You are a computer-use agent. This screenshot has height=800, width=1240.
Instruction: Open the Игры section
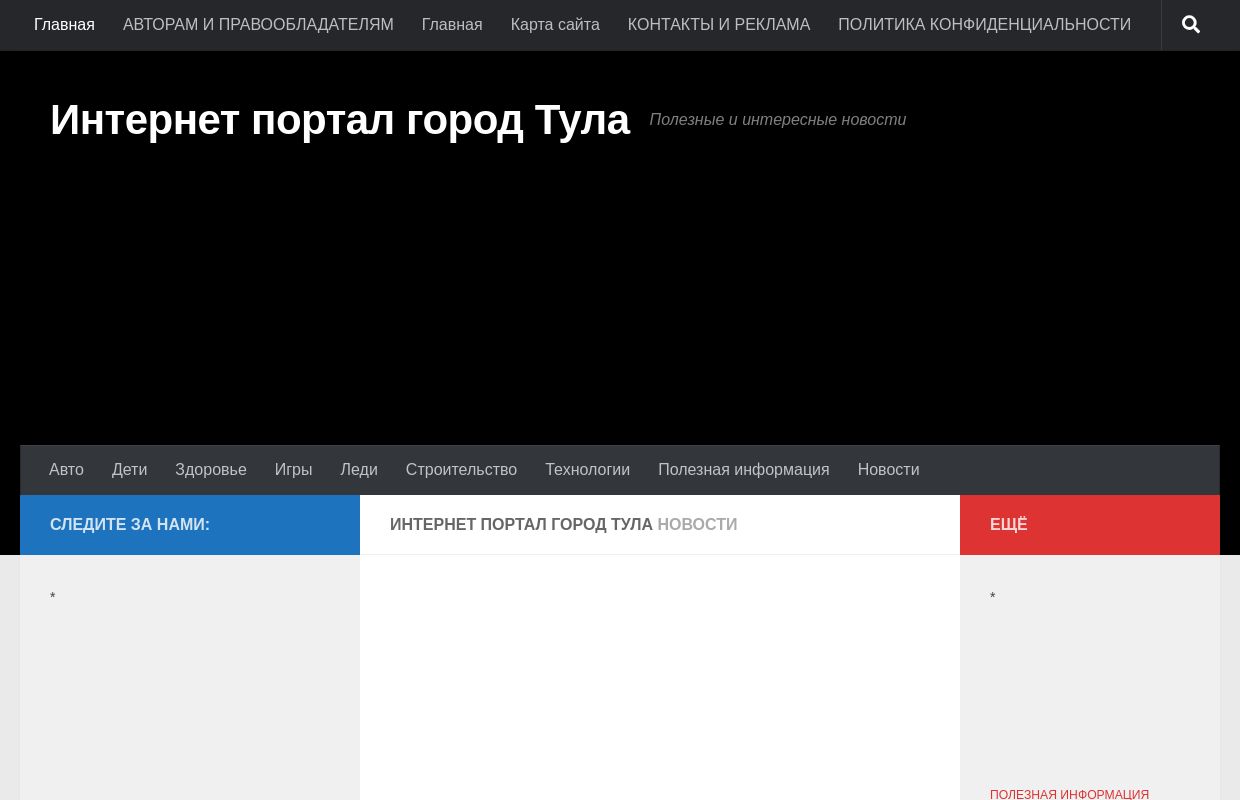pos(293,469)
